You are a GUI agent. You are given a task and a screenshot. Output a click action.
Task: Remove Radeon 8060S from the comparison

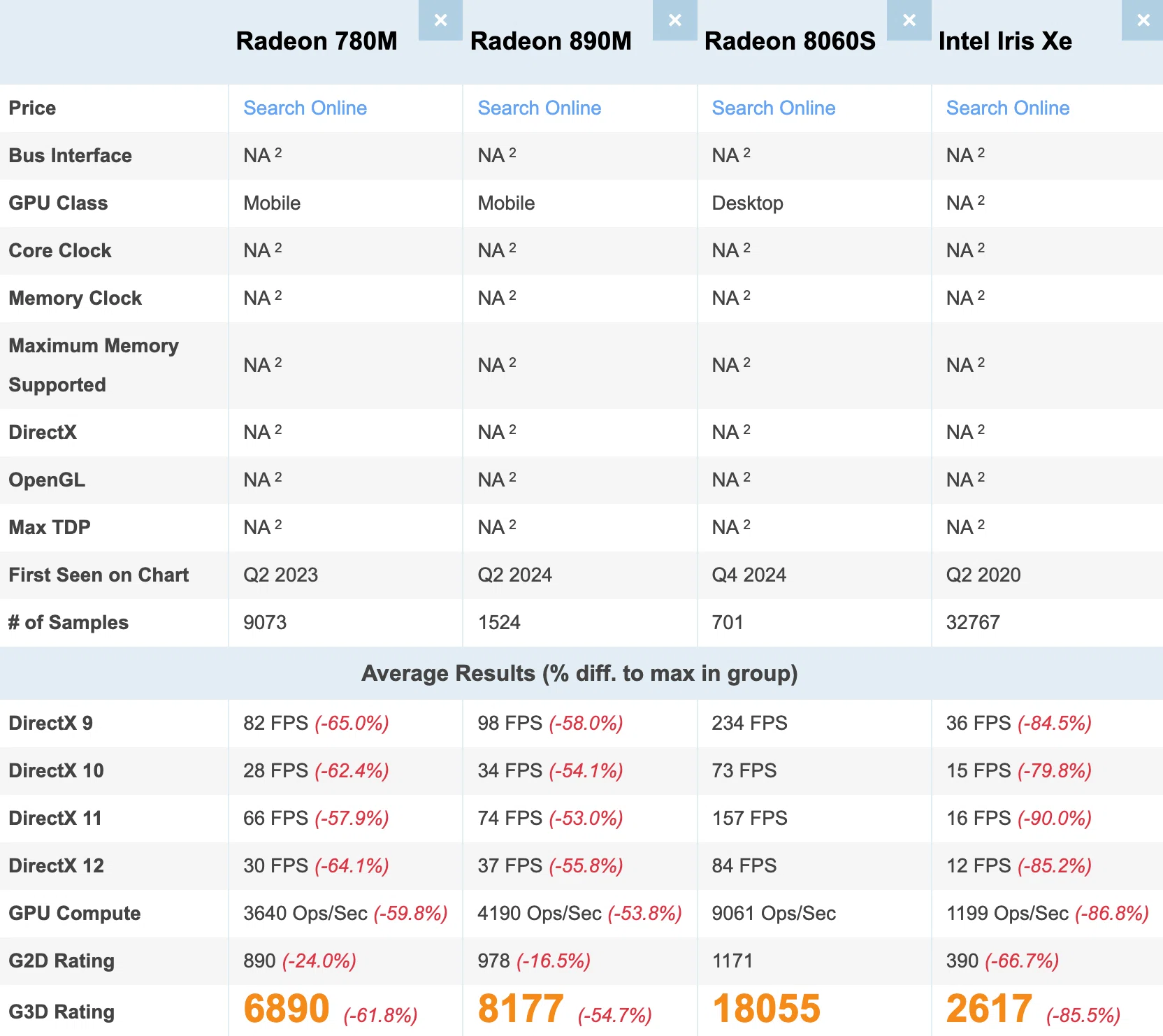pos(909,20)
